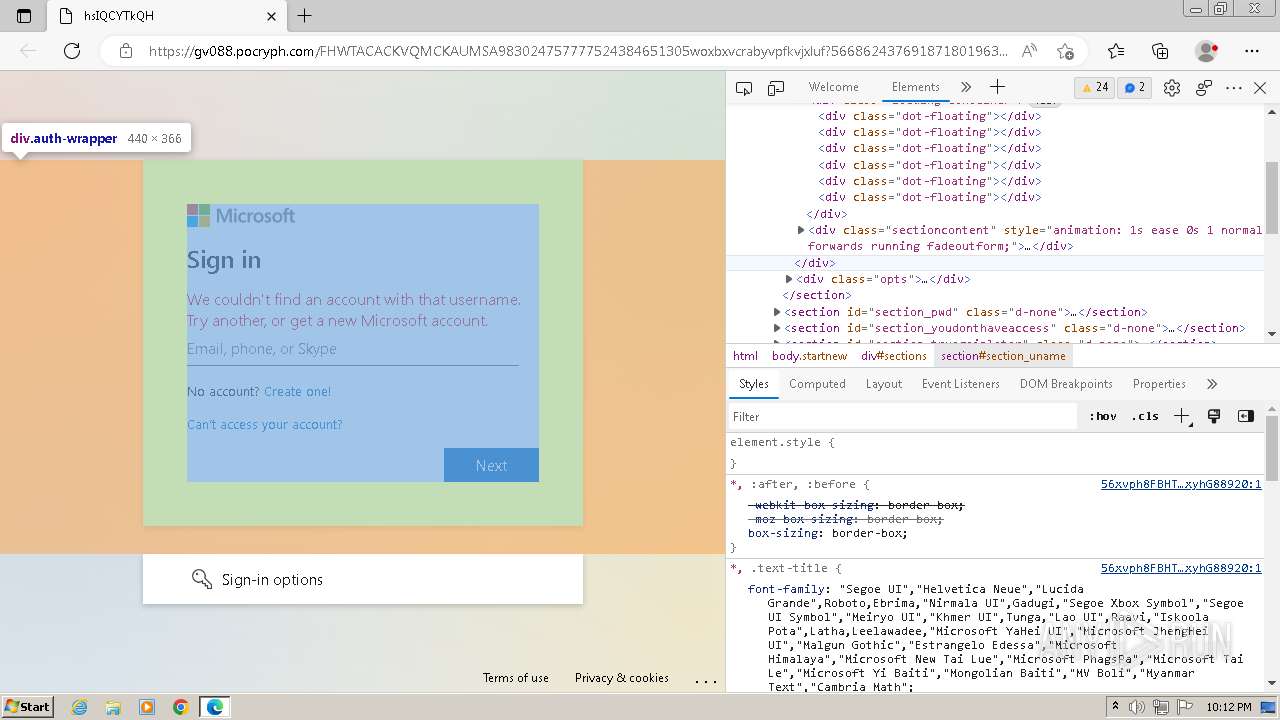Open Chrome from the taskbar

(x=180, y=707)
